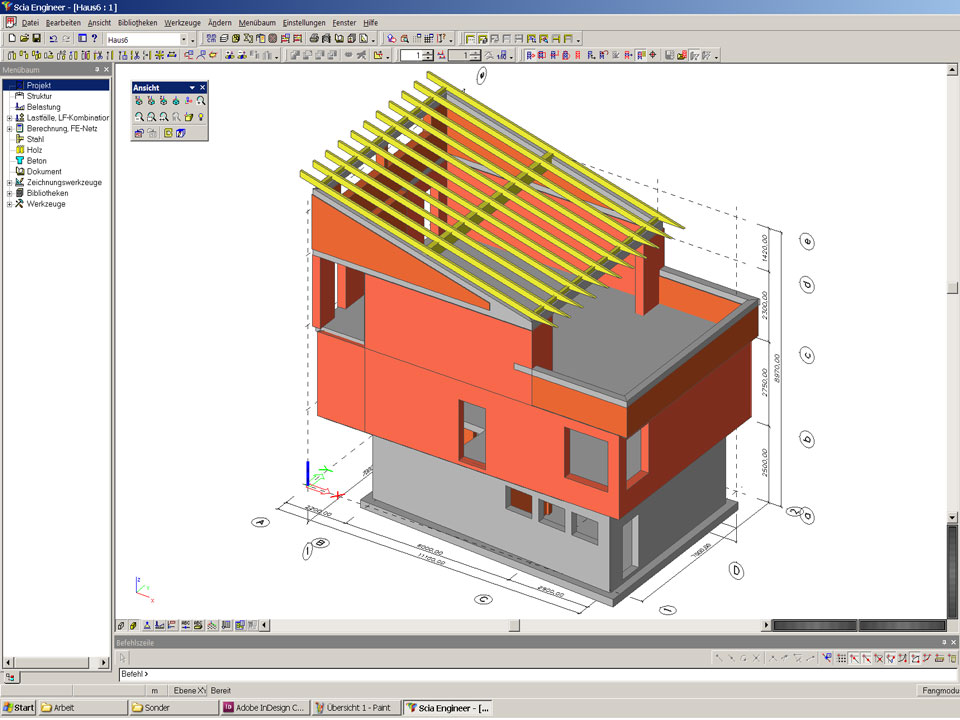Click the horizontal scrollbar thumb below the viewport

pos(514,626)
